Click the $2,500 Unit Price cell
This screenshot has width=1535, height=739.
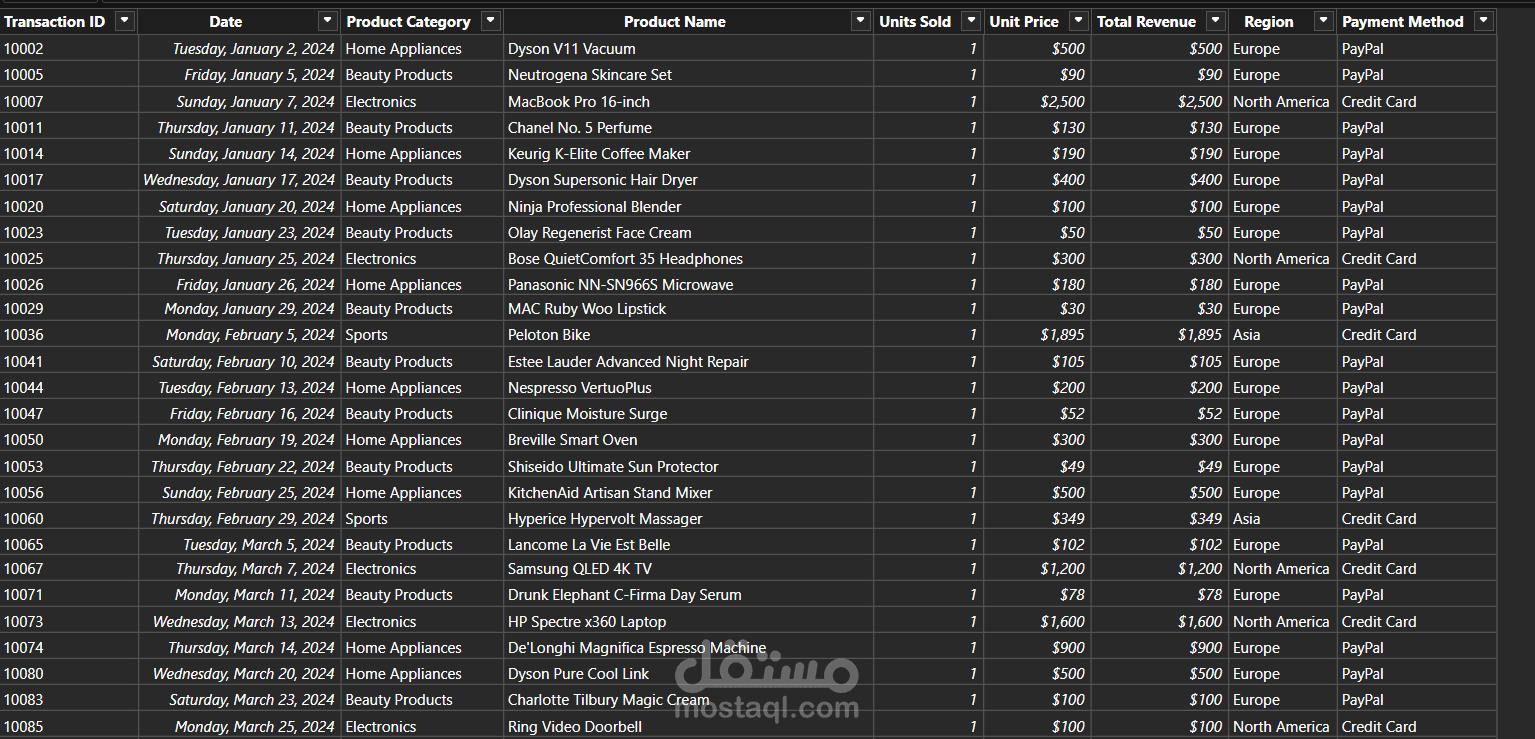[1037, 101]
